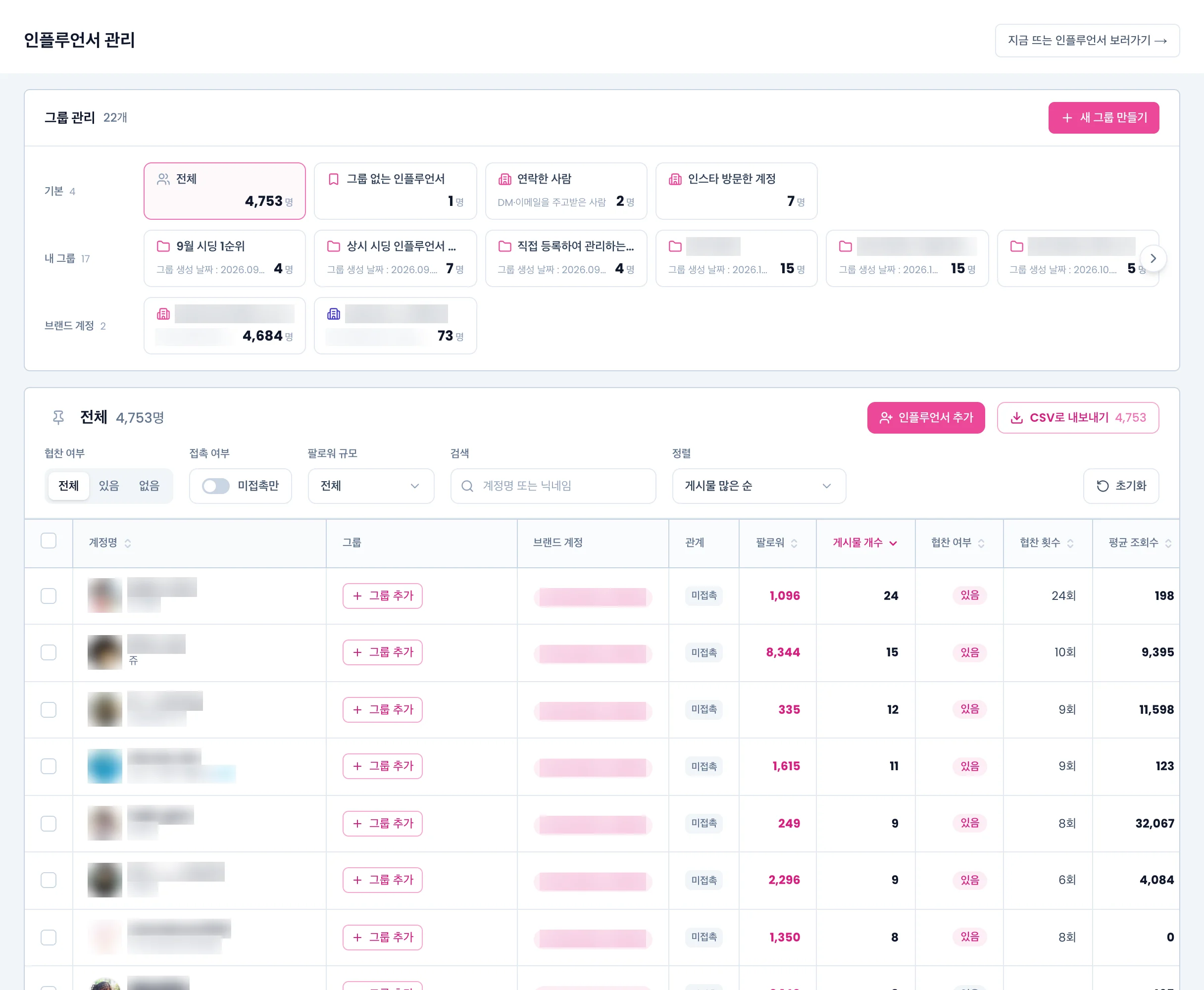Click the bookmark icon on 그룹 없는 인플루언서 card

click(334, 179)
